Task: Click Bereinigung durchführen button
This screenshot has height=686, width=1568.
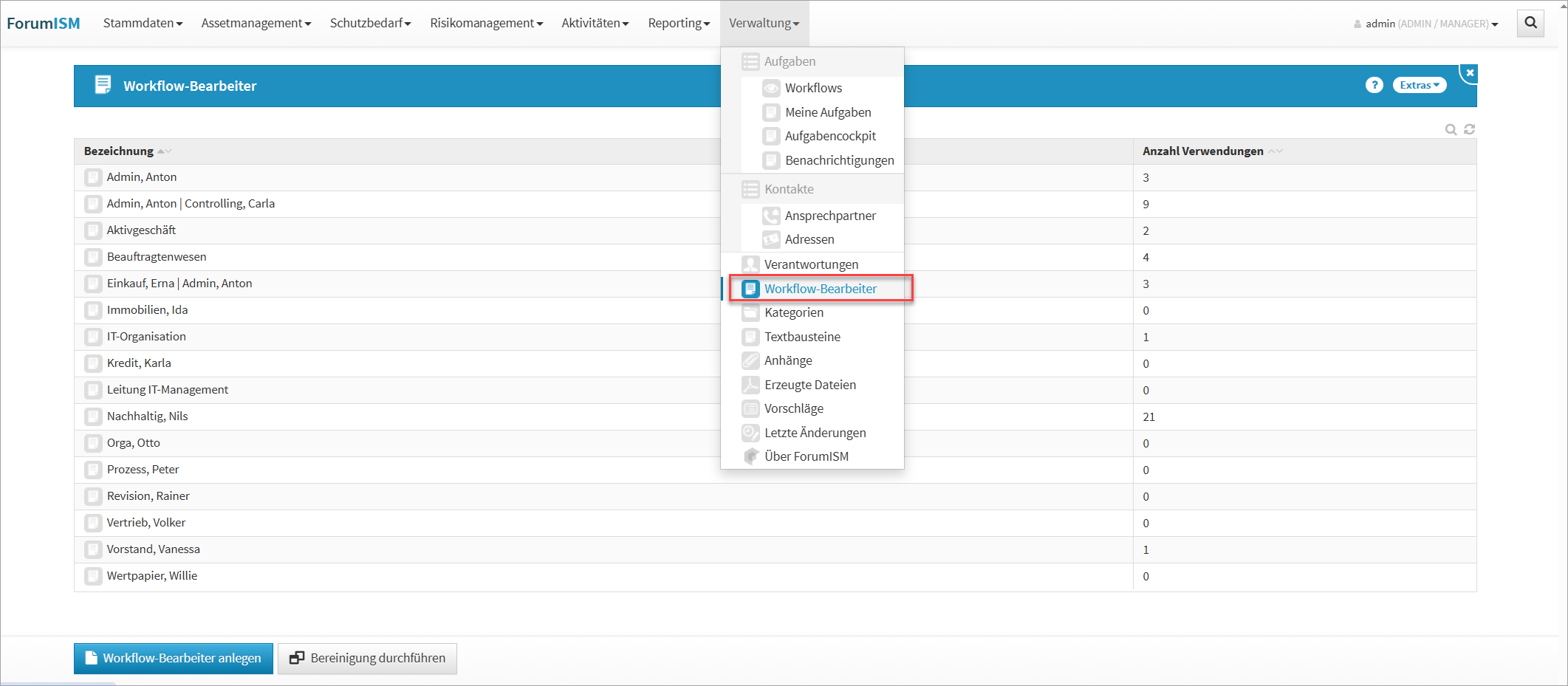Action: pyautogui.click(x=367, y=658)
